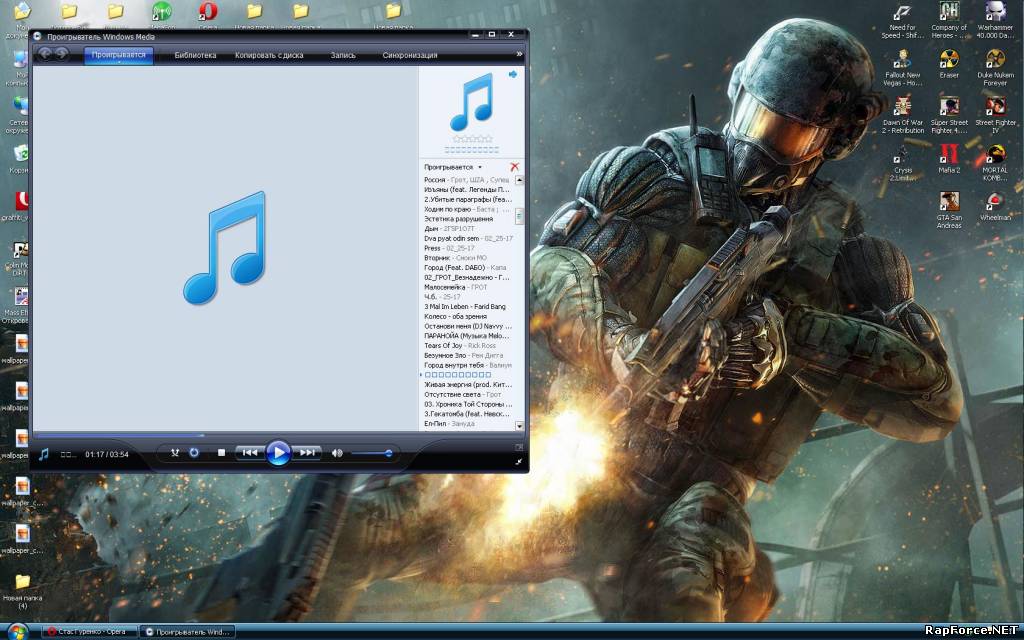Switch to the Библиотека tab
This screenshot has height=640, width=1024.
pos(195,56)
